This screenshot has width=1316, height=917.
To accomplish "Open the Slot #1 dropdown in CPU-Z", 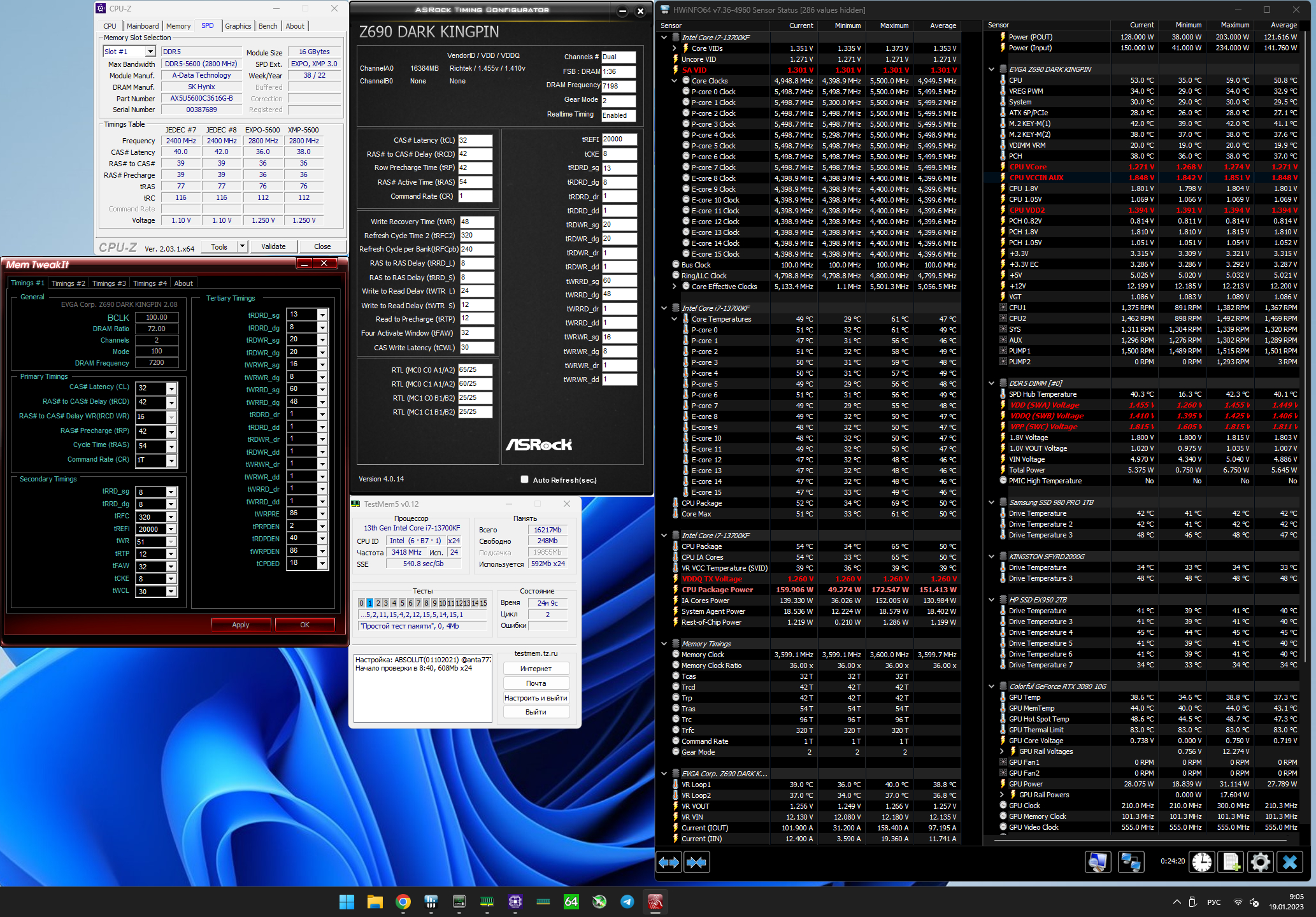I will coord(150,52).
